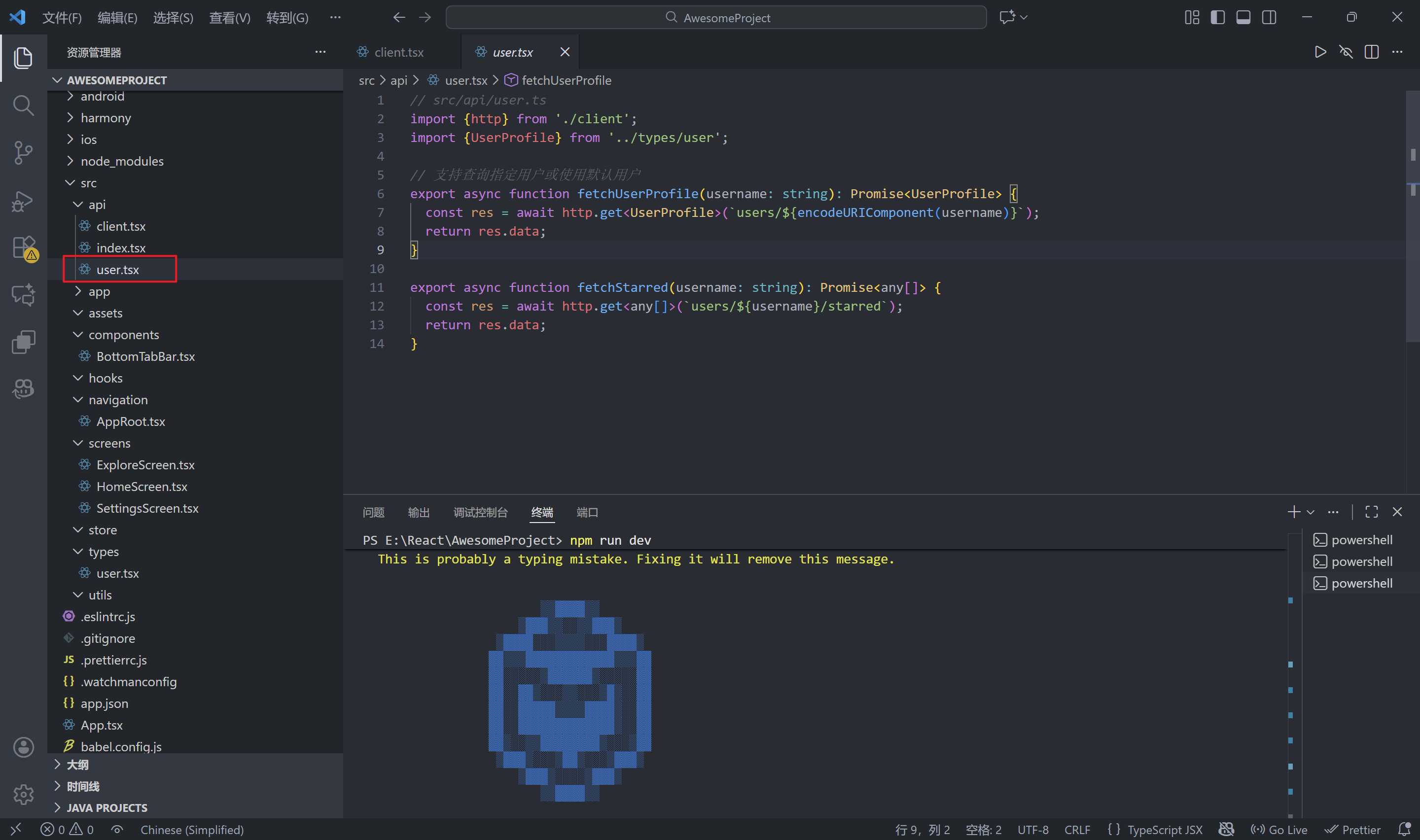Open the Run and Debug view

[23, 201]
